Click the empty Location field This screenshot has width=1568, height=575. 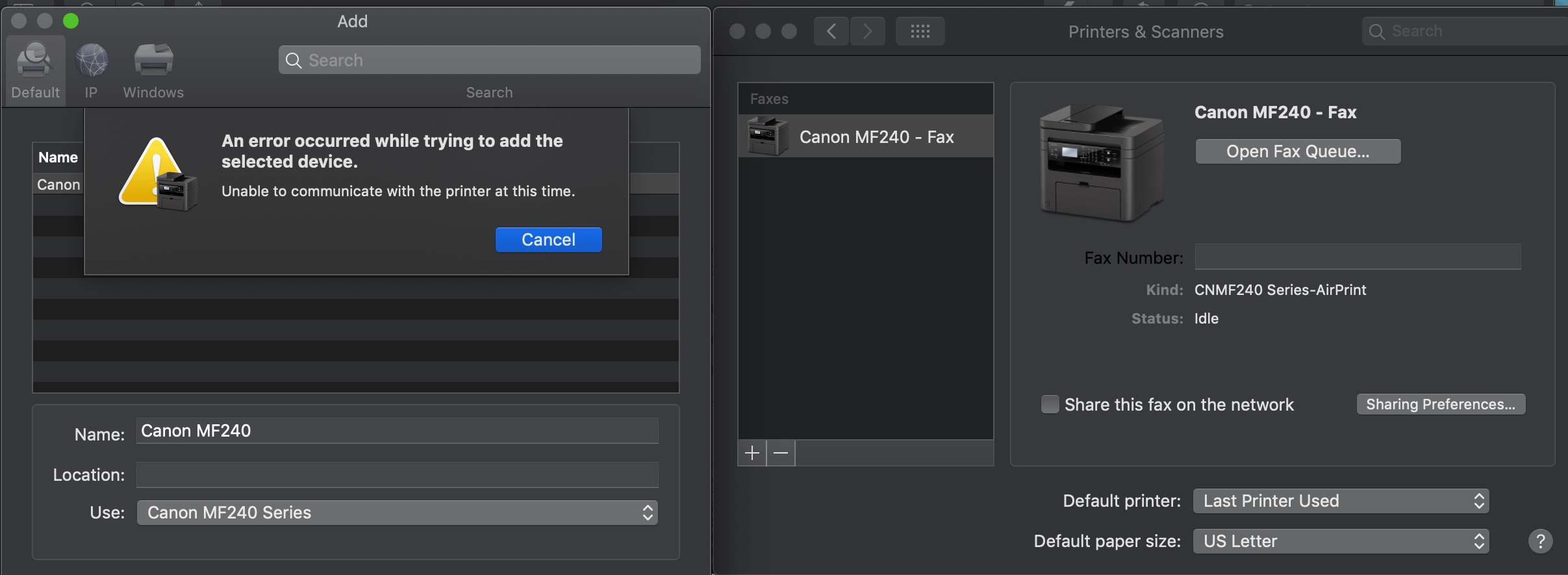coord(398,475)
